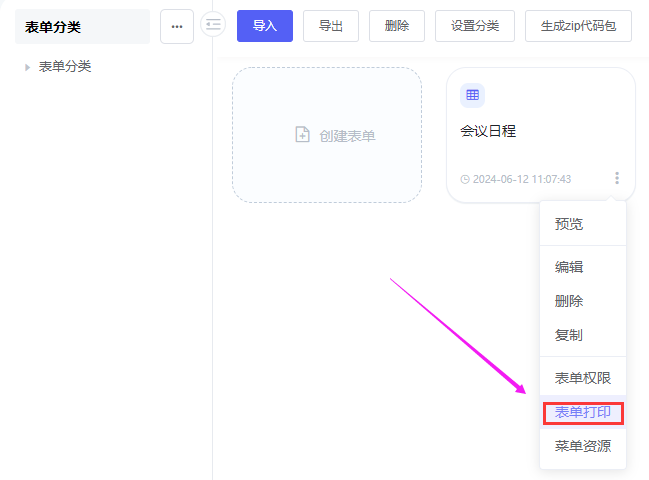The height and width of the screenshot is (480, 649).
Task: Click the clock icon beside the timestamp
Action: (x=465, y=179)
